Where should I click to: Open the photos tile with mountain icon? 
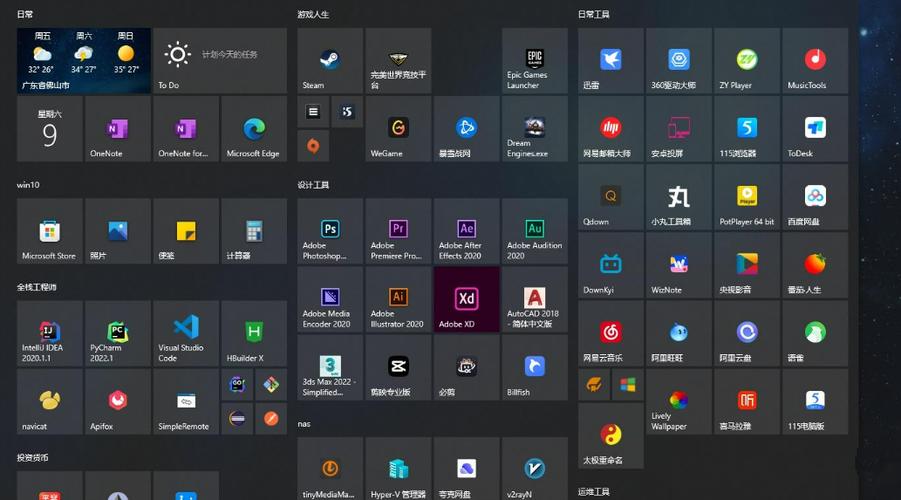pyautogui.click(x=118, y=231)
